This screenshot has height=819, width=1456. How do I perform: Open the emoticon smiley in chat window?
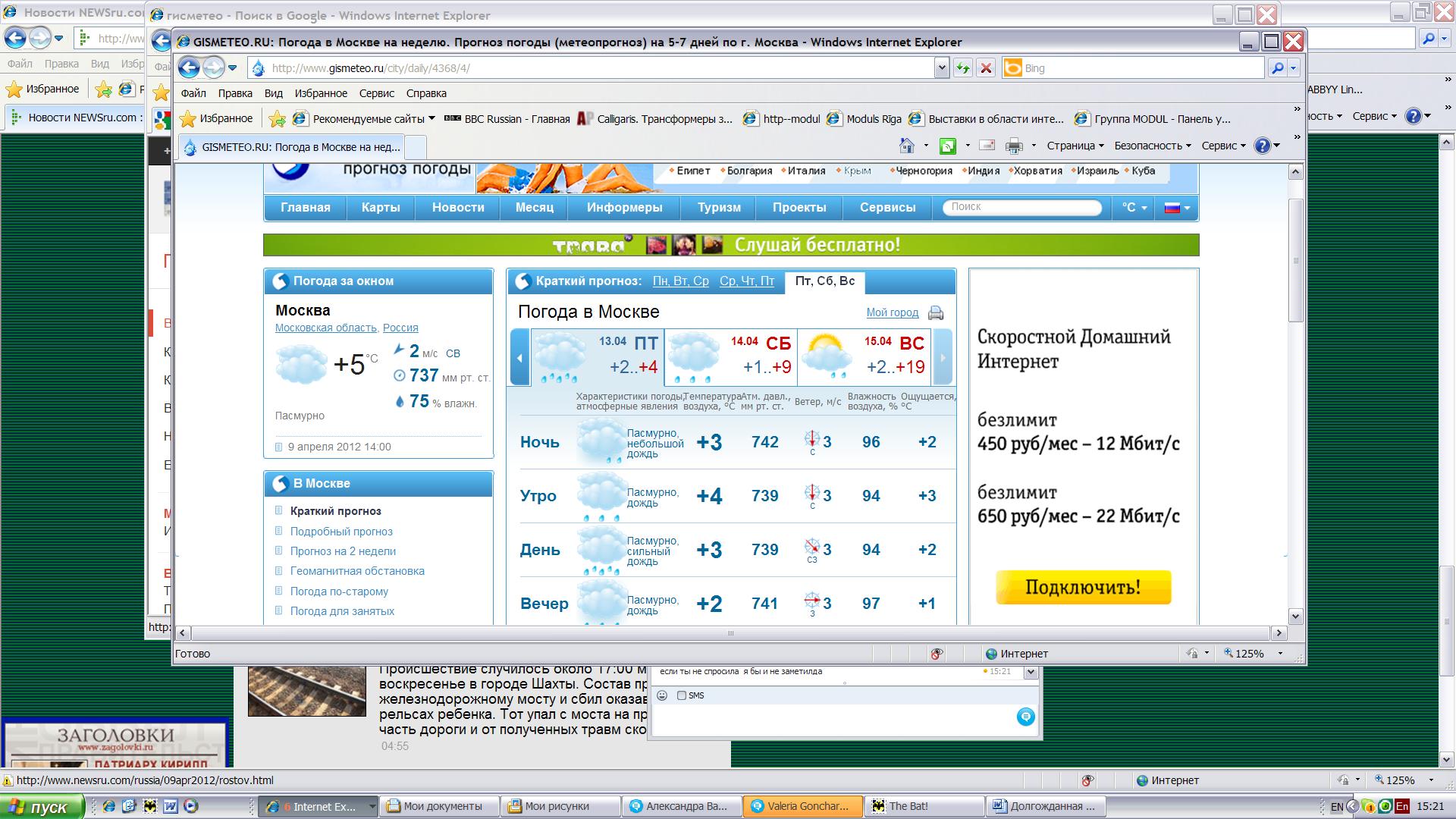[x=662, y=695]
